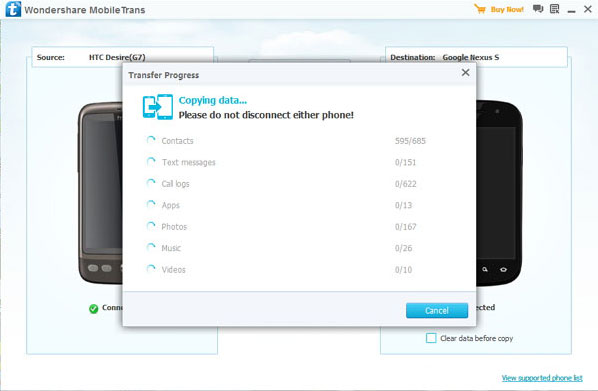Click the Contacts progress spinner

pos(151,140)
